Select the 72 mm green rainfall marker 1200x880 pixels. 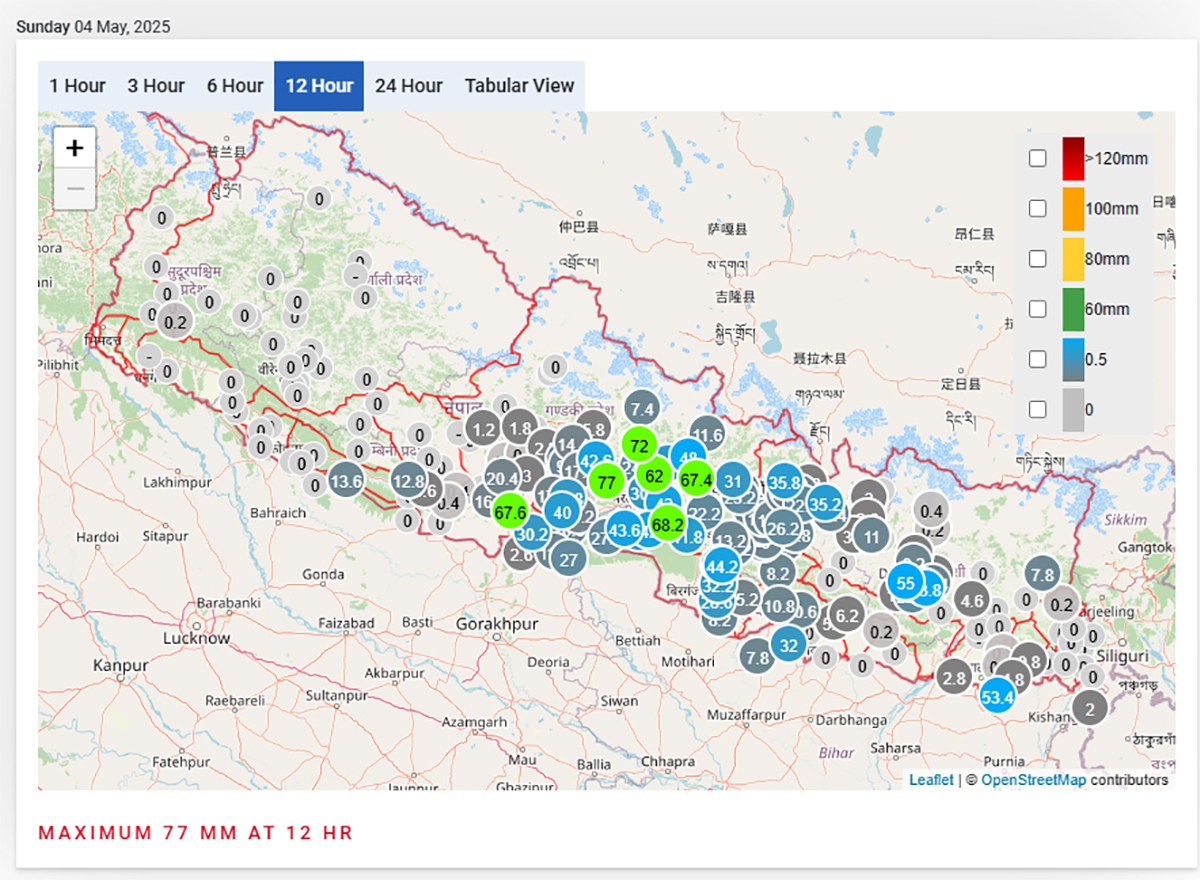(x=640, y=445)
